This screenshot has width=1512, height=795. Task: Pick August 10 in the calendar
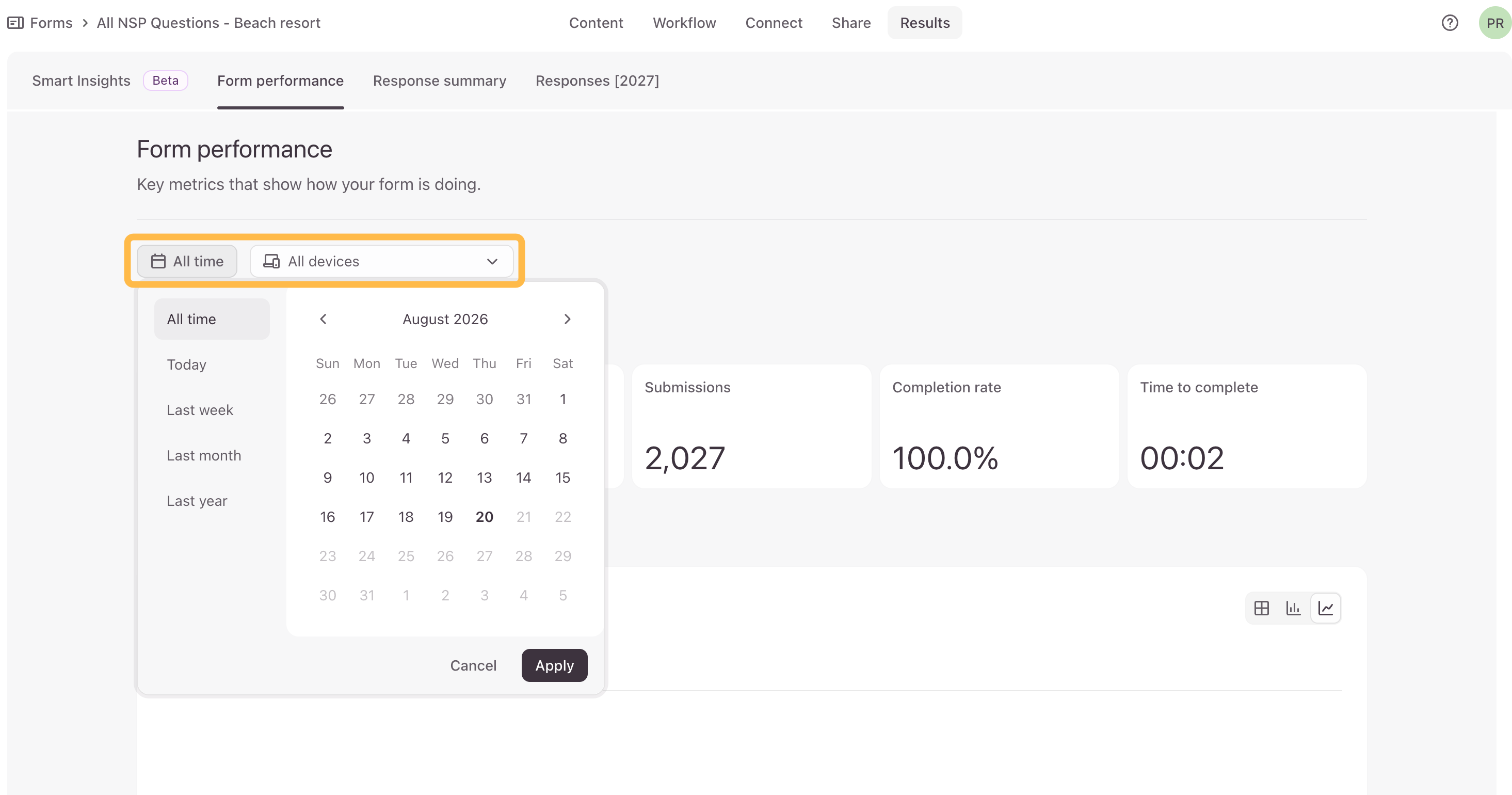point(367,478)
